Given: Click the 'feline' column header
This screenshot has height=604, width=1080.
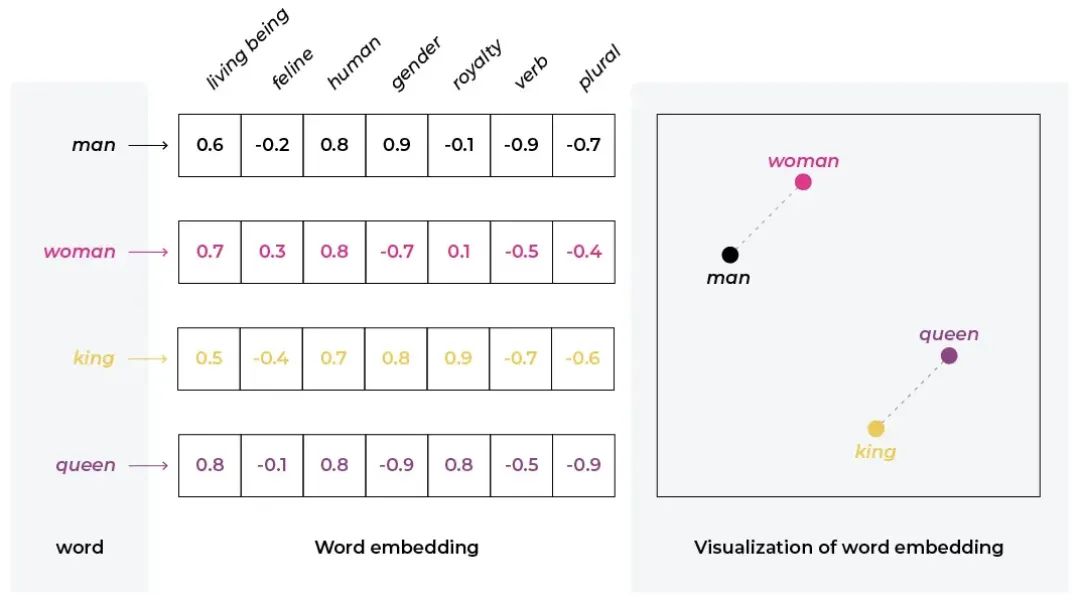Looking at the screenshot, I should click(x=292, y=69).
